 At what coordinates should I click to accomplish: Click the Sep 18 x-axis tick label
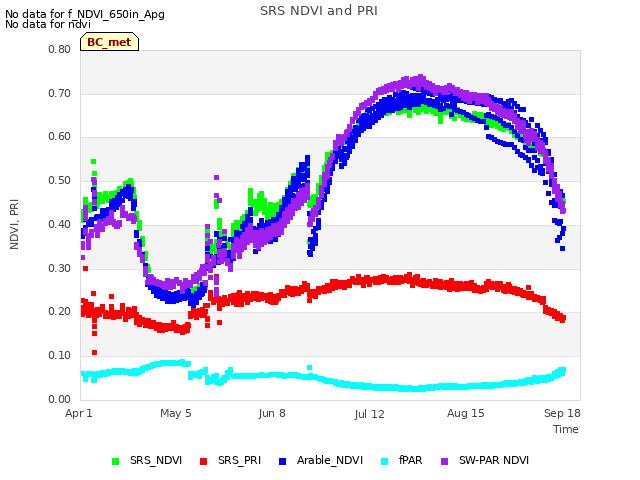pos(562,413)
